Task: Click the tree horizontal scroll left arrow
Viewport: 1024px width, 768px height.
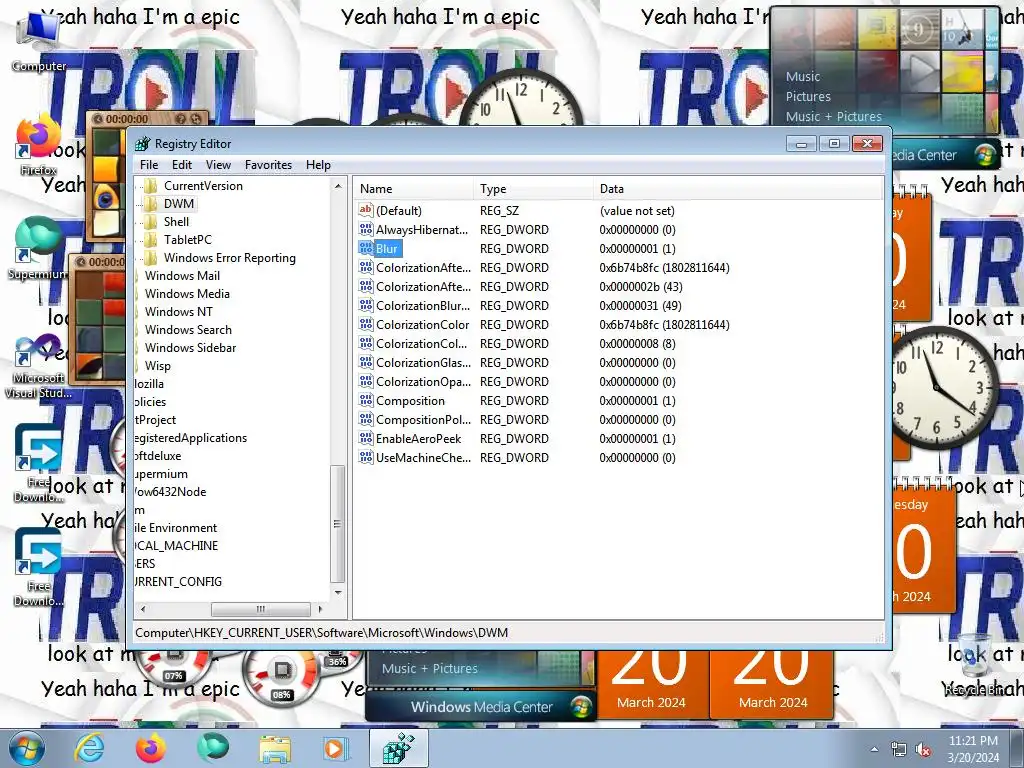Action: point(143,609)
